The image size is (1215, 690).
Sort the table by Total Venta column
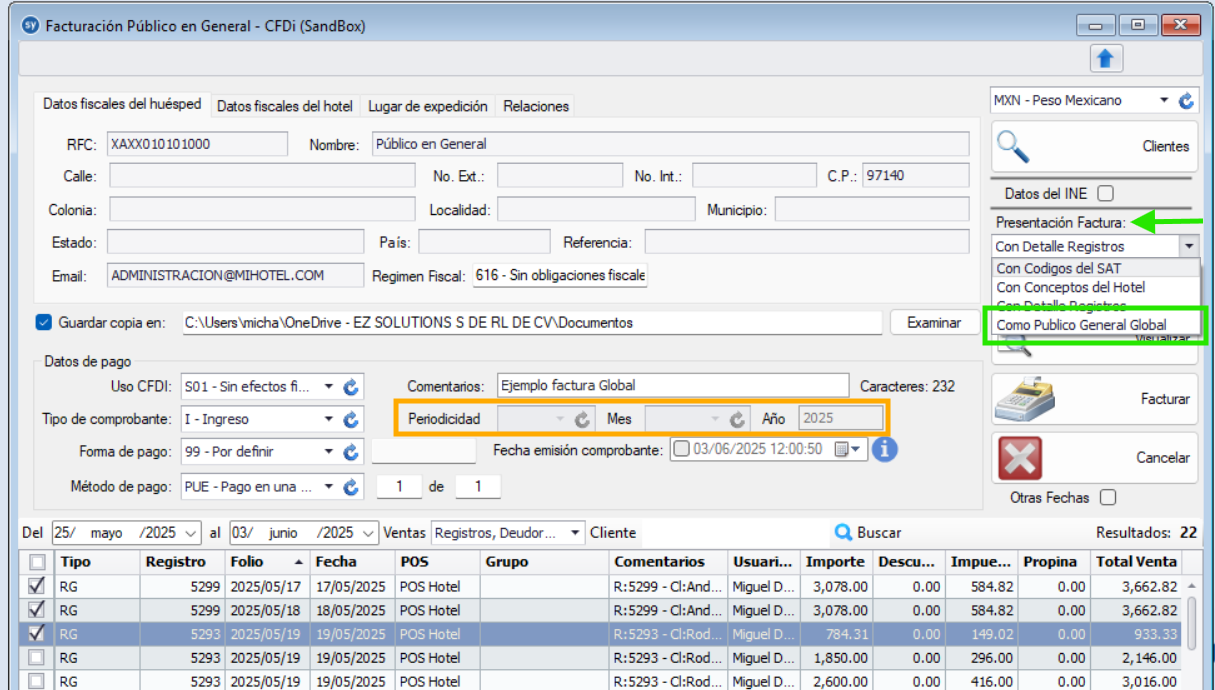1137,562
